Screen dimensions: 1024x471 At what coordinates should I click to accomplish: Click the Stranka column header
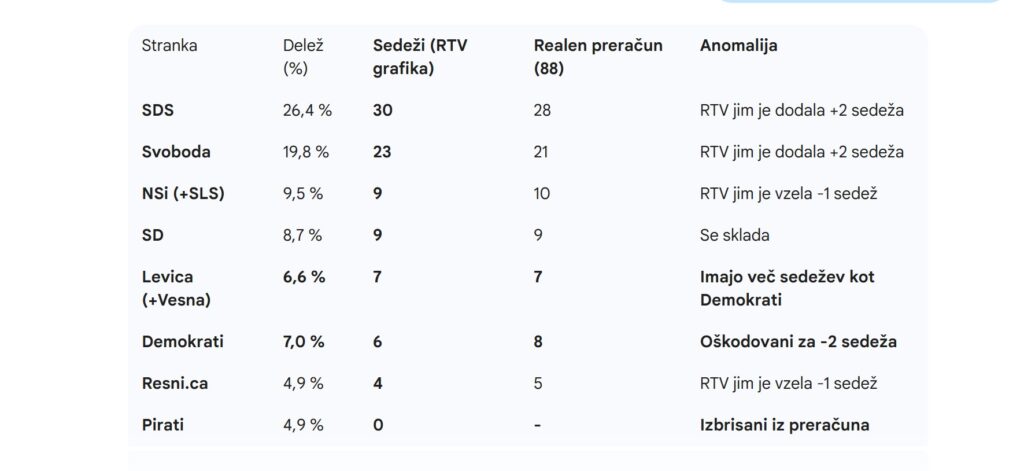pyautogui.click(x=170, y=46)
